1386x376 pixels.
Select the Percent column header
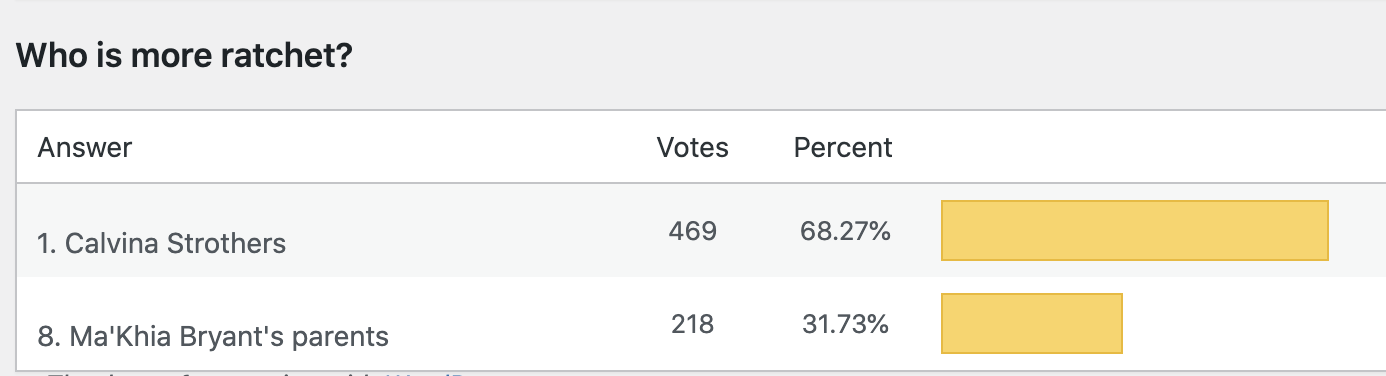[843, 148]
